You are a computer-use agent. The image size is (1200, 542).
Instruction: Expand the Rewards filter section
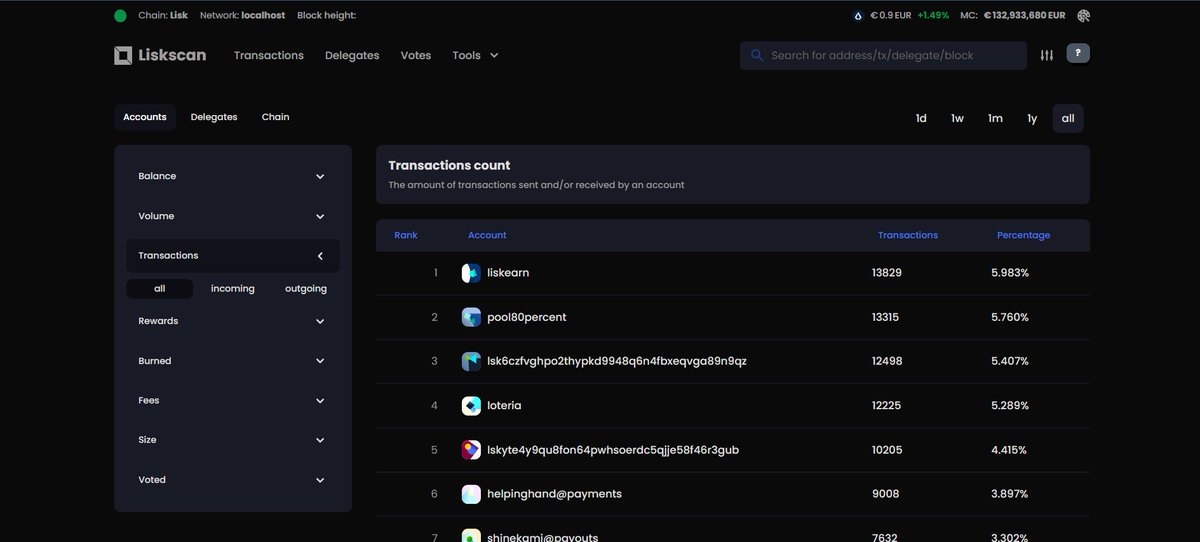coord(233,321)
